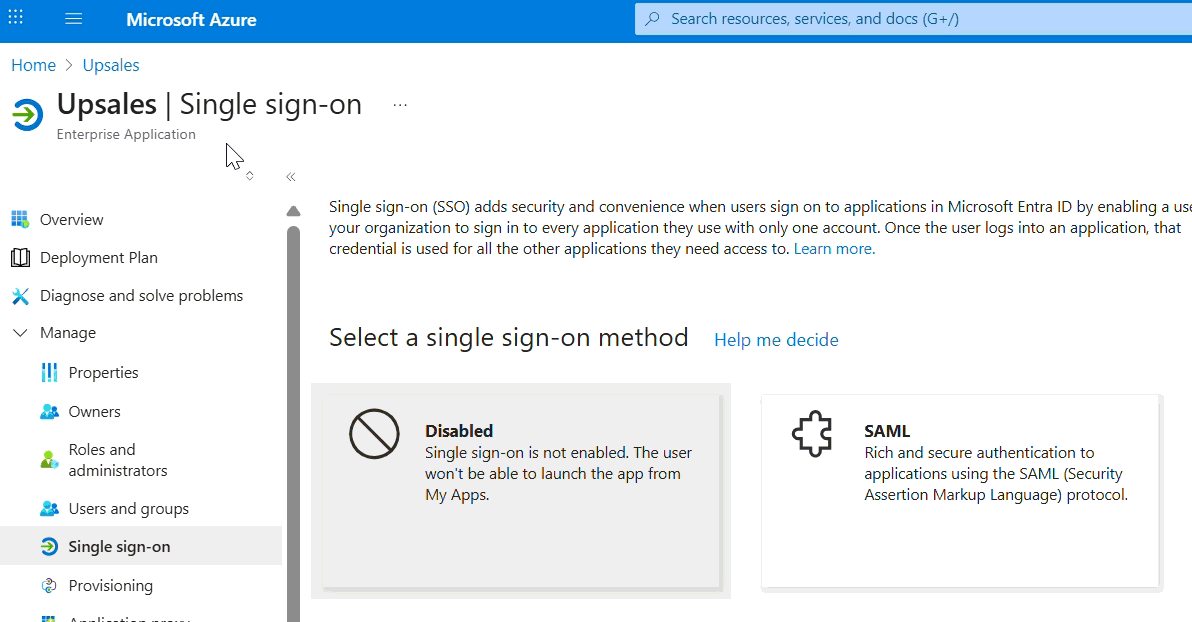Click the sidebar scrollbar up arrow
This screenshot has width=1192, height=622.
(x=293, y=211)
